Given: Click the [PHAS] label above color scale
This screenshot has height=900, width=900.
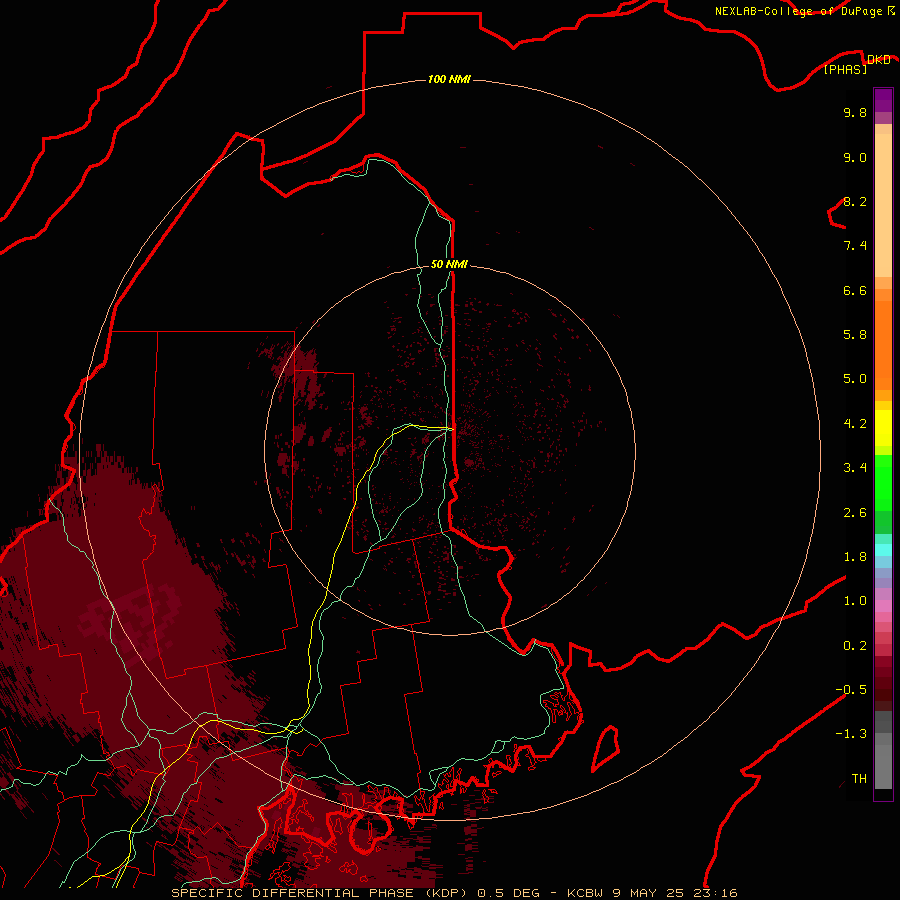Looking at the screenshot, I should coord(845,69).
